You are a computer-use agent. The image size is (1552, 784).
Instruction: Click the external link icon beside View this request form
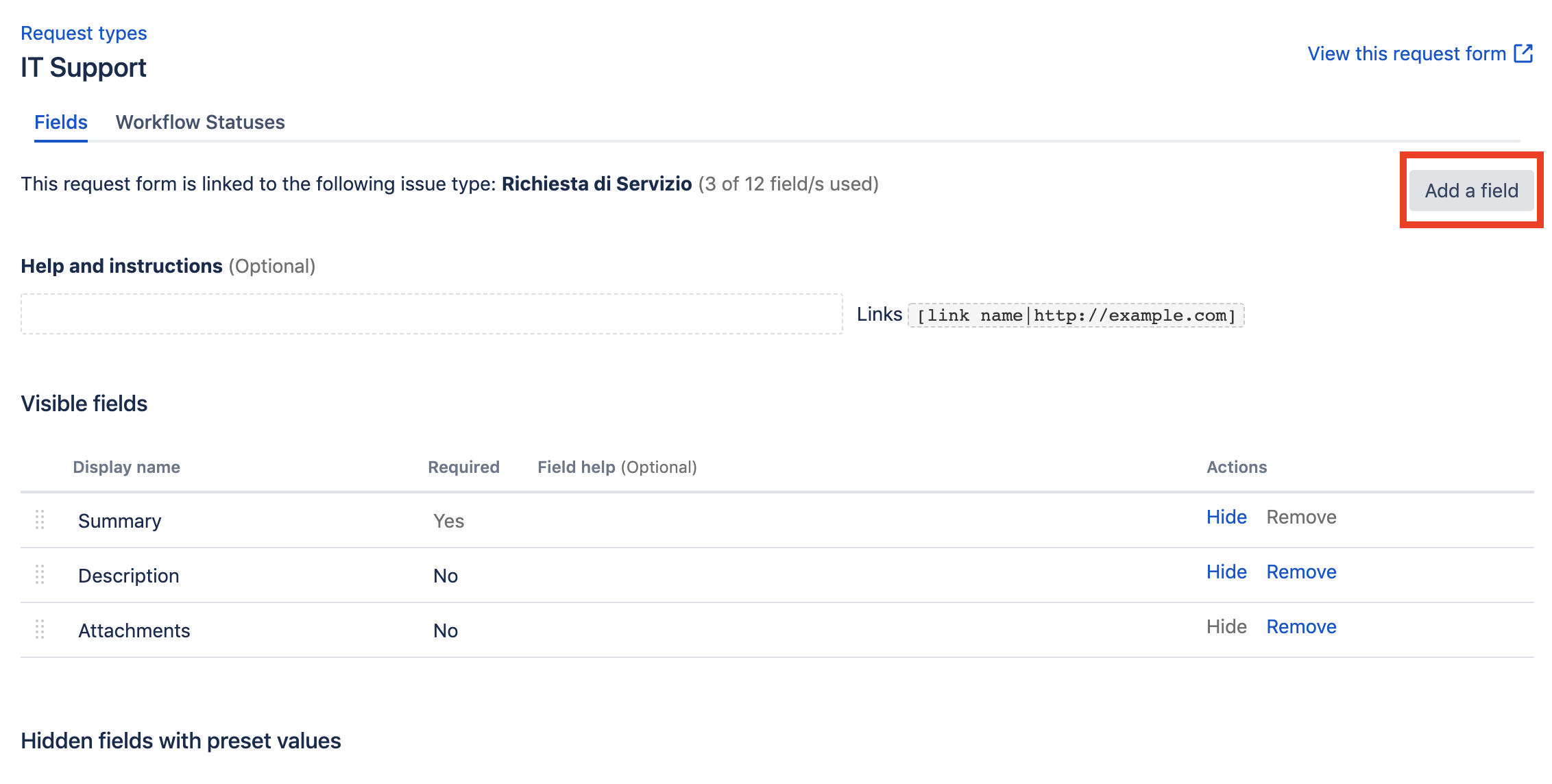1523,53
